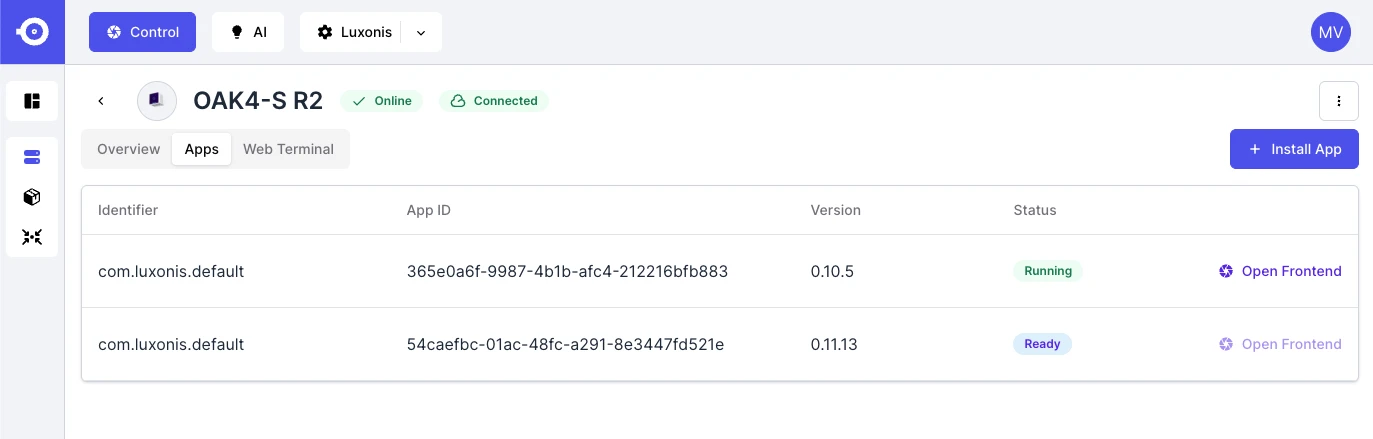Expand the Luxonis team dropdown arrow
Viewport: 1373px width, 439px height.
421,32
